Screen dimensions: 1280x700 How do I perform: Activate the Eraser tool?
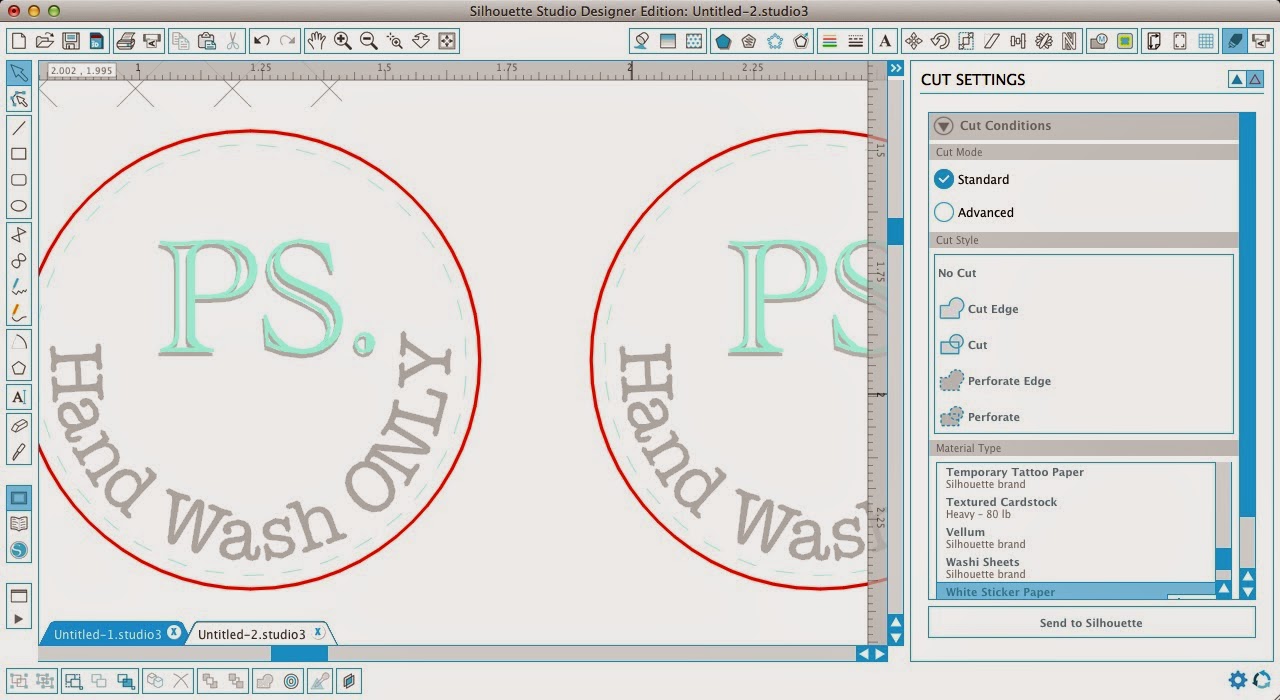18,425
